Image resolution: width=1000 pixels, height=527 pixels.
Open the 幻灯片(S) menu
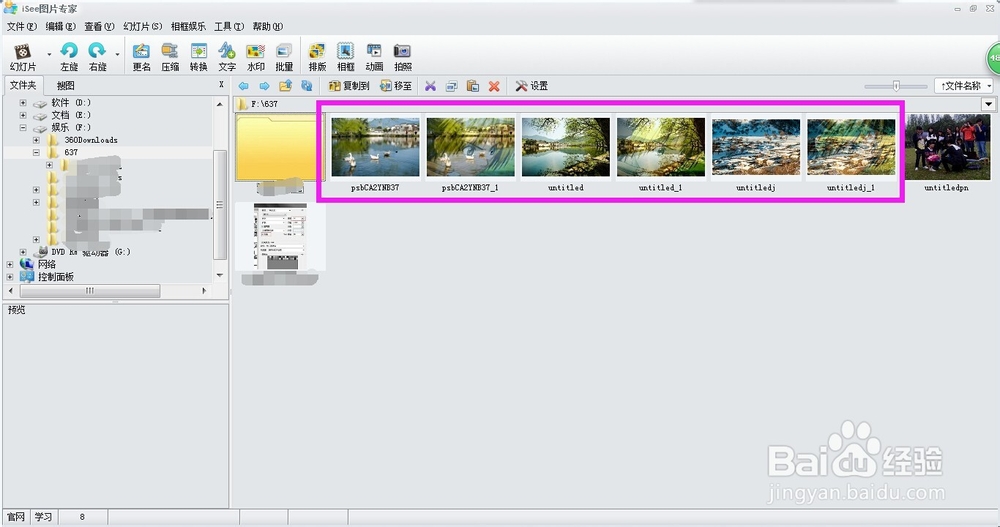[142, 26]
